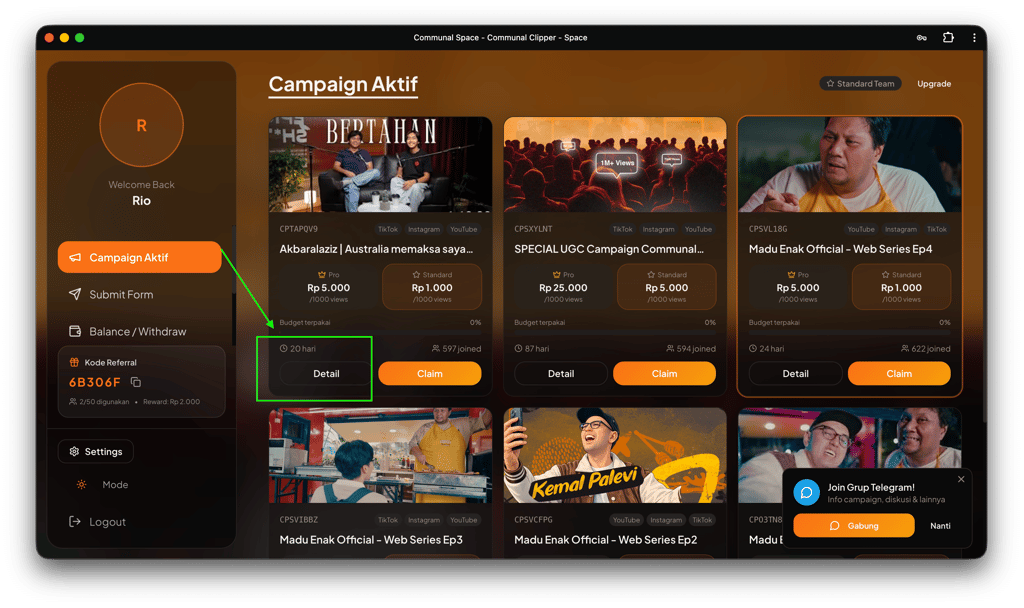This screenshot has height=608, width=1024.
Task: Dismiss the Join Grup Telegram popup
Action: pos(961,479)
